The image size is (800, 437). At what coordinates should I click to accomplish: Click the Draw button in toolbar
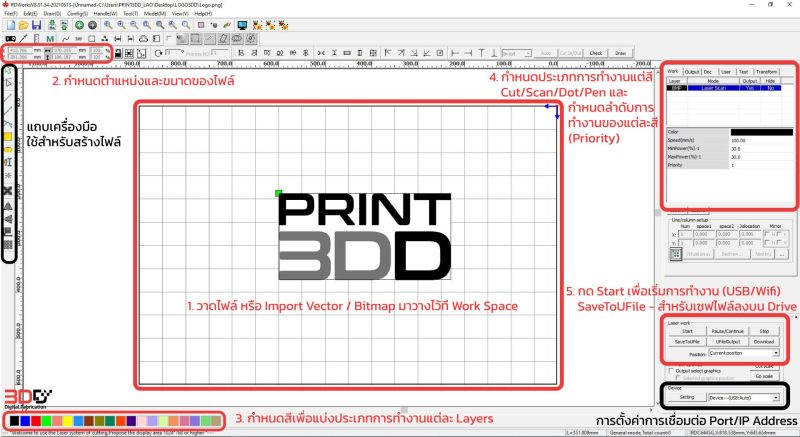pyautogui.click(x=620, y=53)
